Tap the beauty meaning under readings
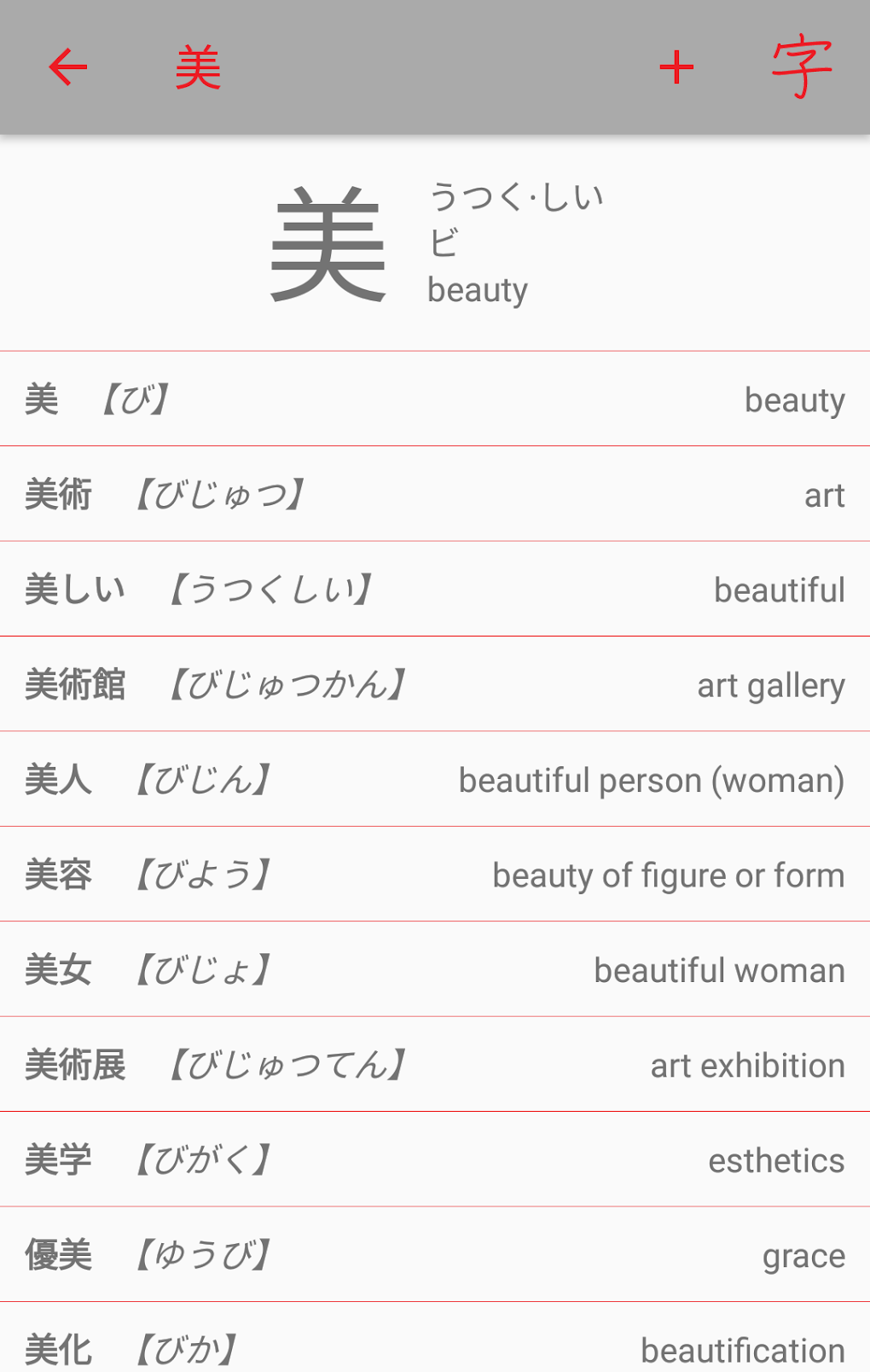 click(478, 290)
